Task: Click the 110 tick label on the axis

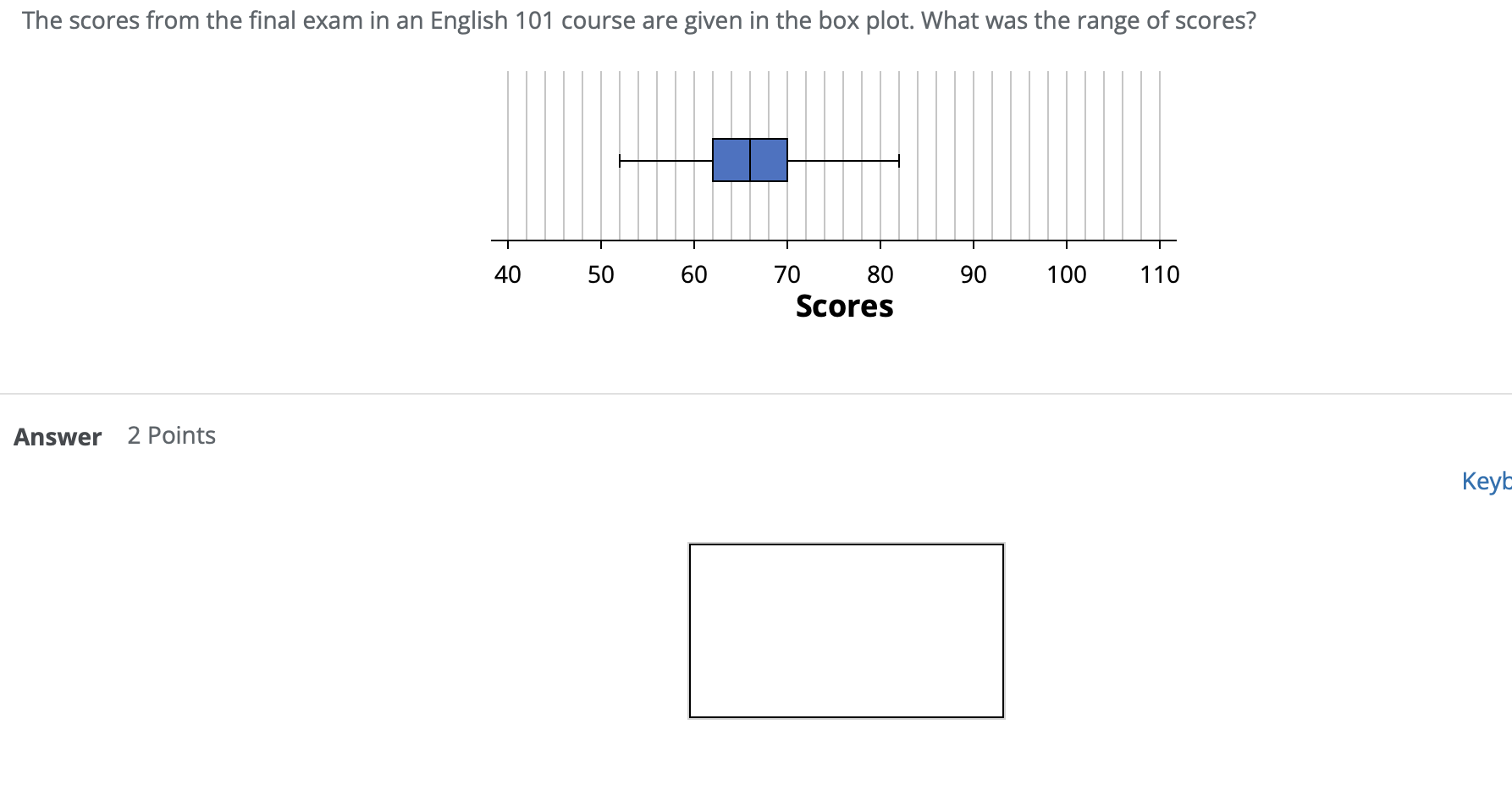Action: pos(1160,274)
